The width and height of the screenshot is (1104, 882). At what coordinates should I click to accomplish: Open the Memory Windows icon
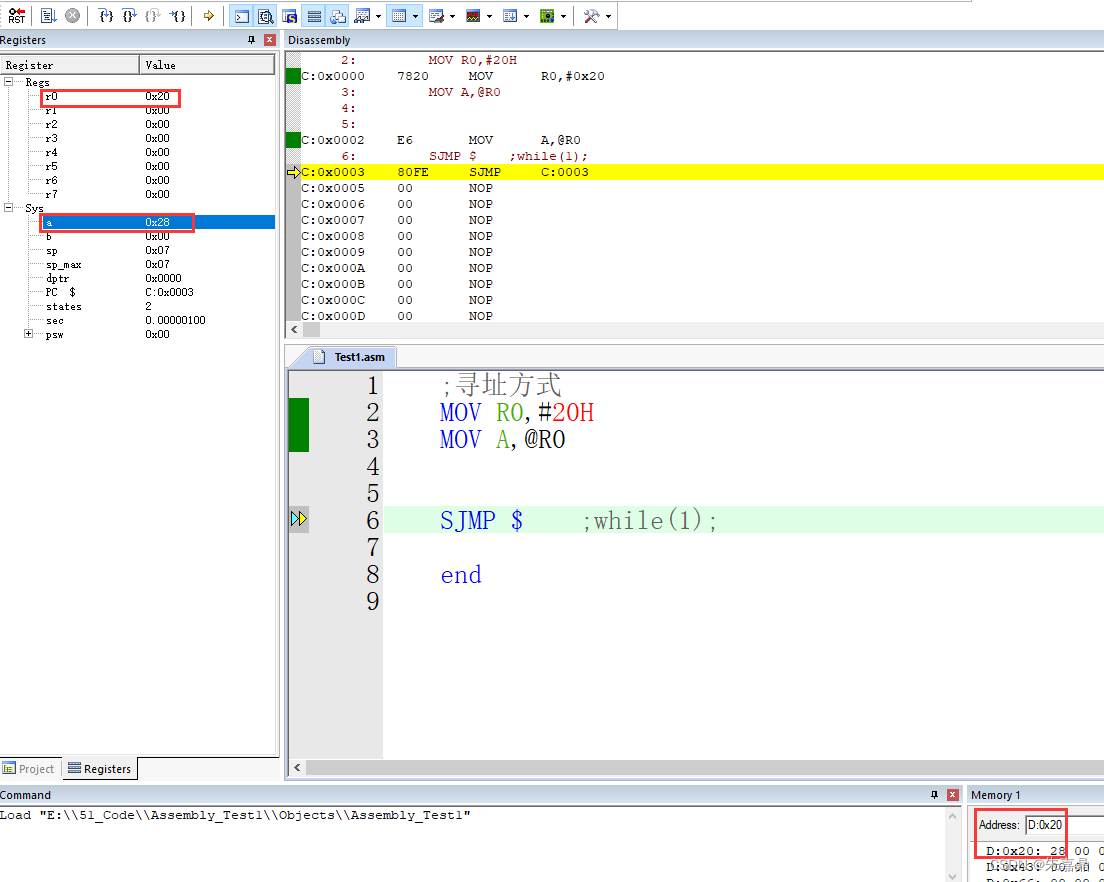click(399, 15)
